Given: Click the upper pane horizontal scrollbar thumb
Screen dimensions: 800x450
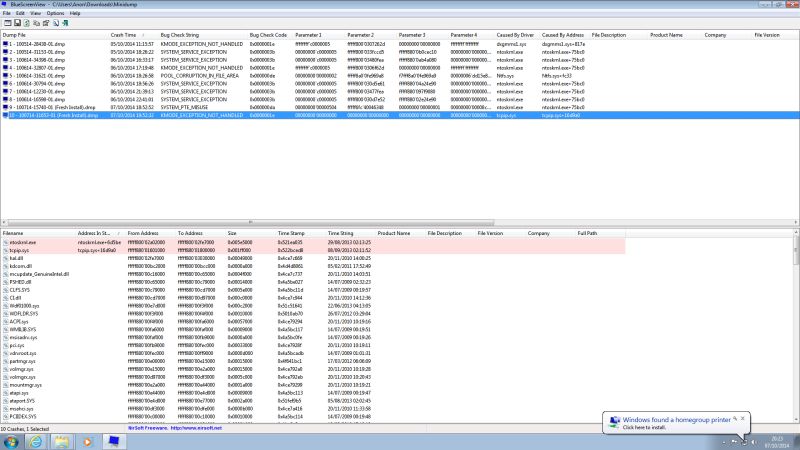Looking at the screenshot, I should tap(251, 222).
